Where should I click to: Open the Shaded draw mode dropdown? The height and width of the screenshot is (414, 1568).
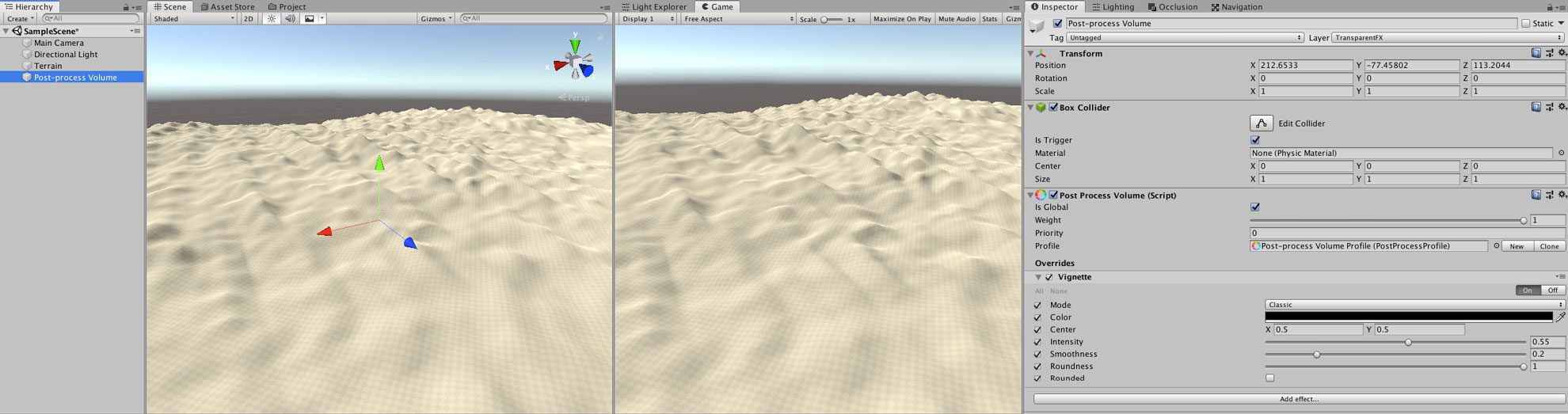(194, 18)
